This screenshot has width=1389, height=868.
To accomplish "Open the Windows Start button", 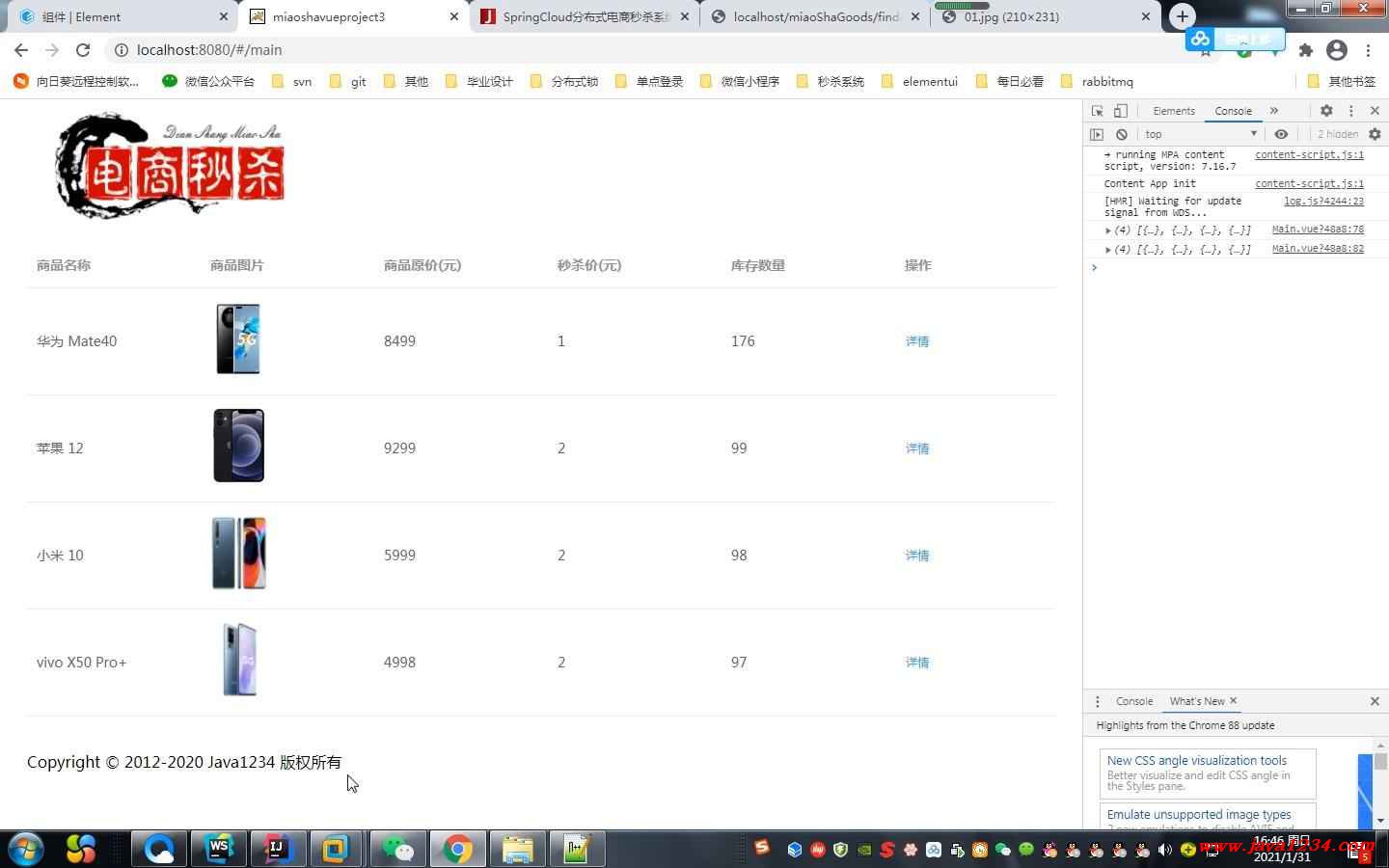I will [26, 849].
